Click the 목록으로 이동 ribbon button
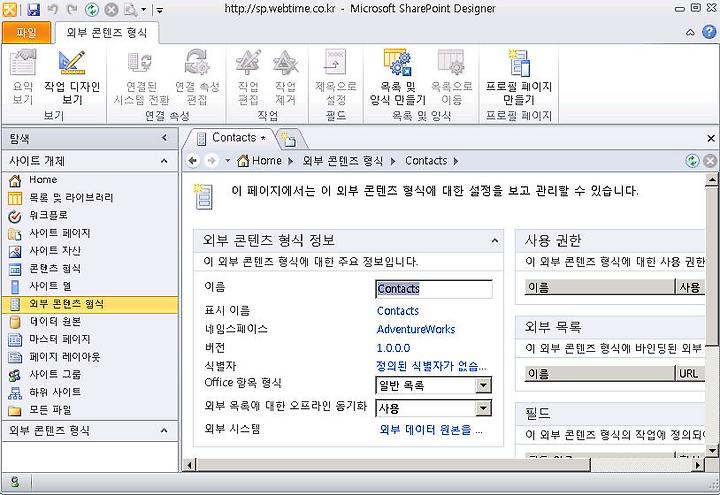 coord(451,77)
